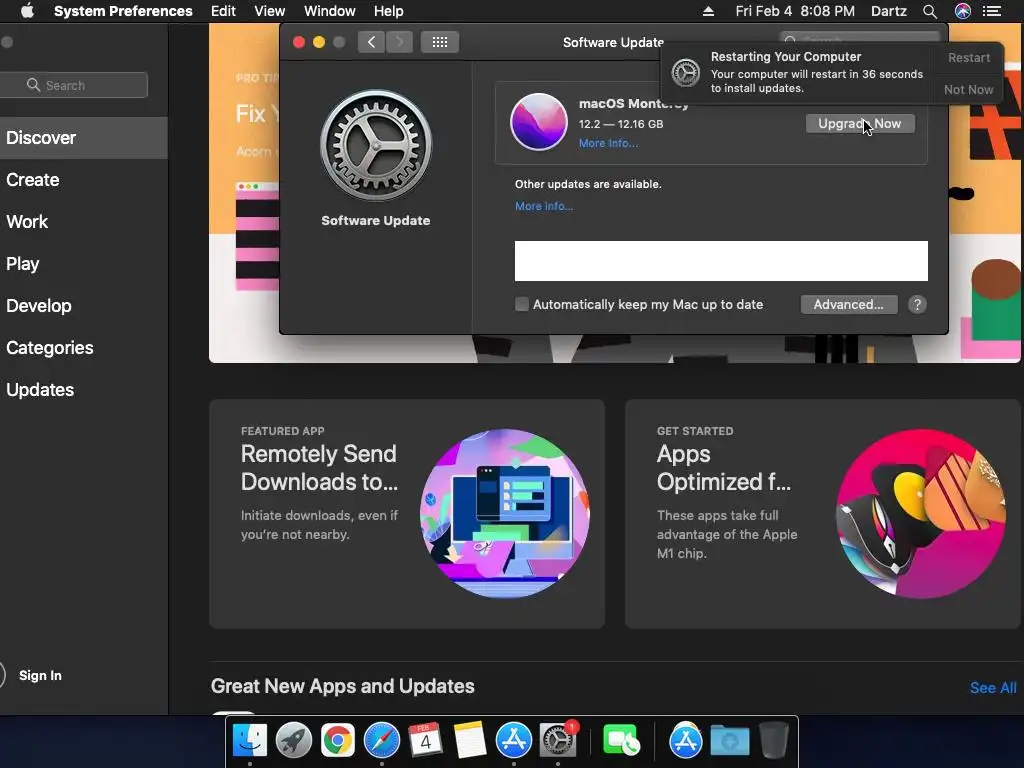Open Finder from the Dock
This screenshot has width=1024, height=768.
[250, 741]
